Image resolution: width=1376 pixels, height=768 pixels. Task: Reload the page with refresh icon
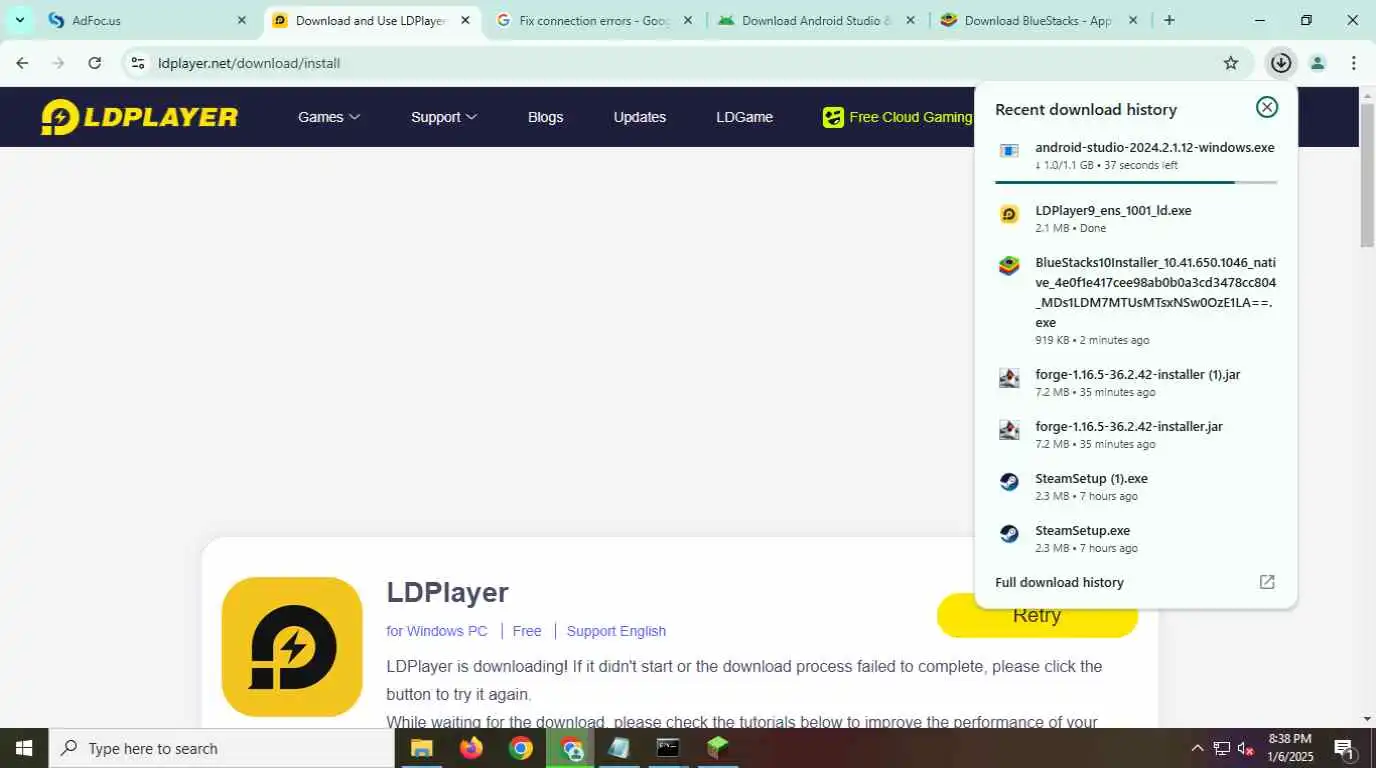coord(94,63)
